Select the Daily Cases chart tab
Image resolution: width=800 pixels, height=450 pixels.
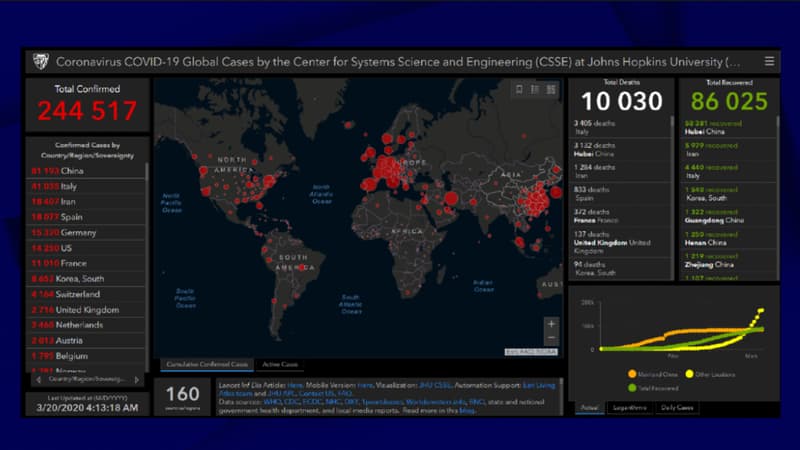pos(677,408)
